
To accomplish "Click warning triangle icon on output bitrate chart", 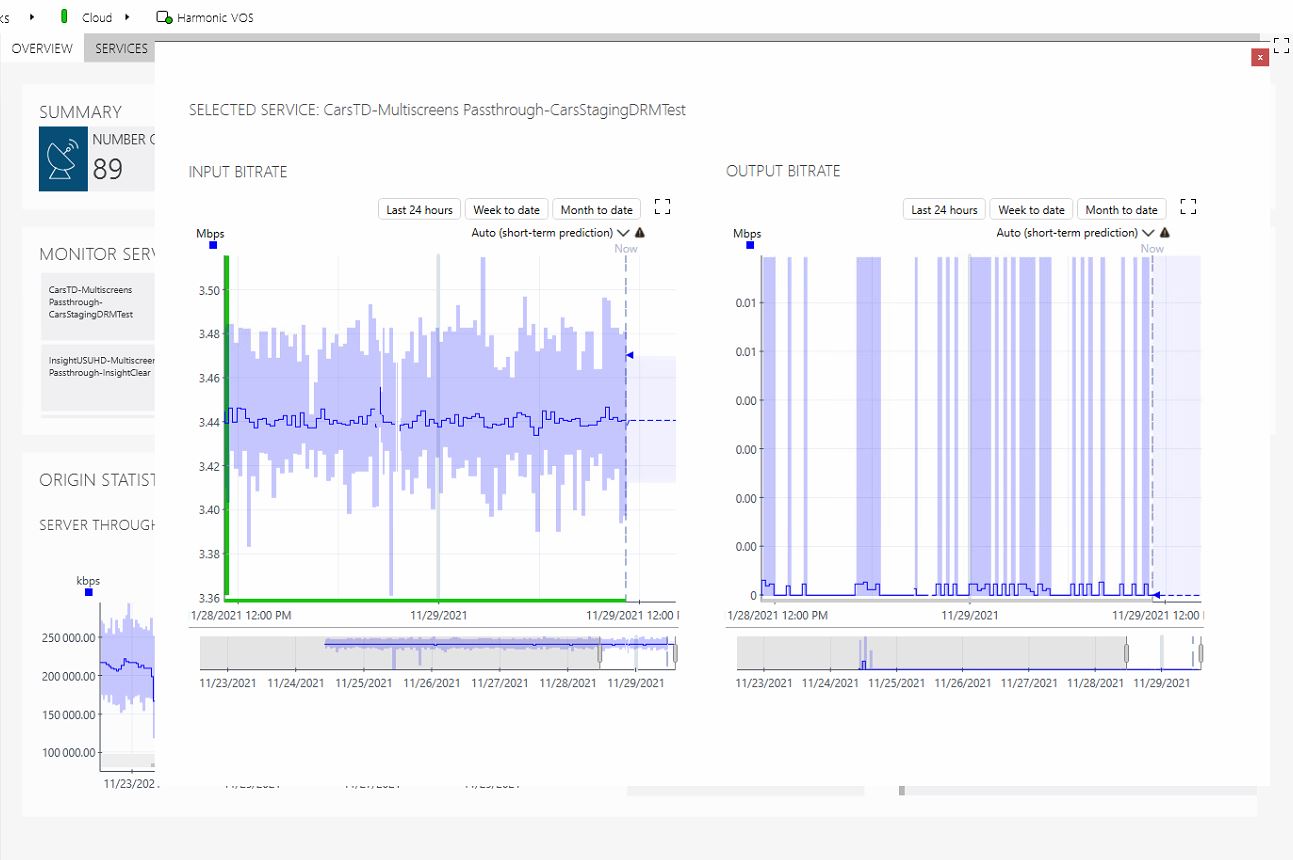I will click(x=1165, y=233).
